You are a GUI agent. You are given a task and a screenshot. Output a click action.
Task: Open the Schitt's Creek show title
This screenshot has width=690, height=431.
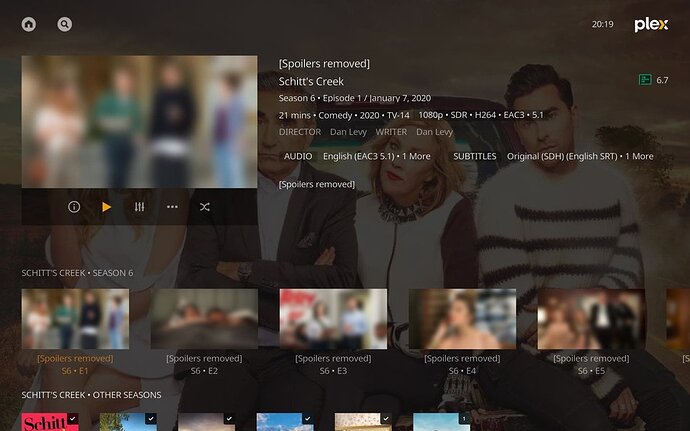click(x=311, y=81)
